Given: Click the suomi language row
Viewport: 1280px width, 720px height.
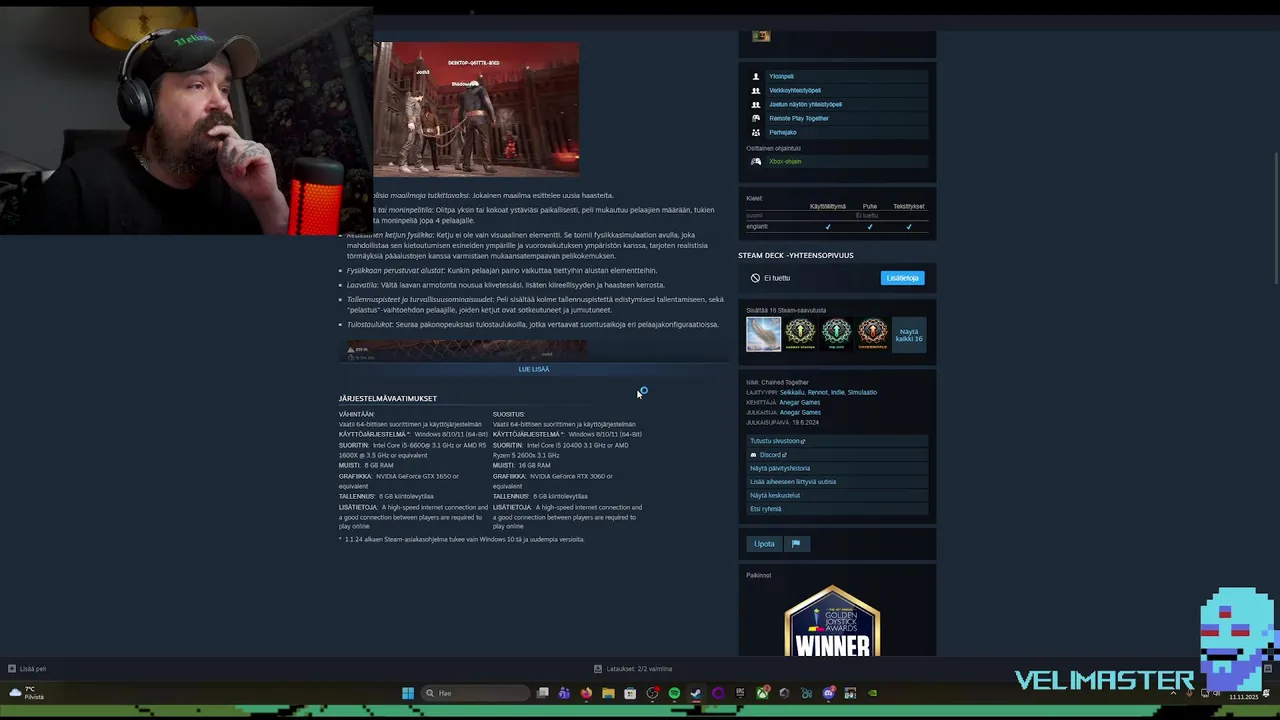Looking at the screenshot, I should [x=836, y=216].
